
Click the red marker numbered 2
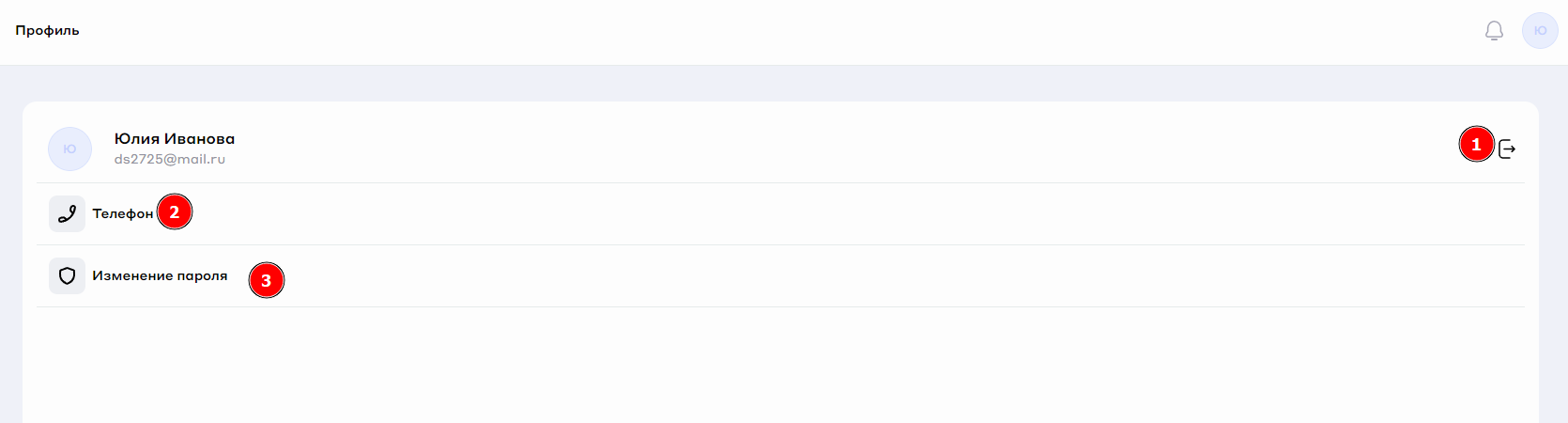(175, 212)
